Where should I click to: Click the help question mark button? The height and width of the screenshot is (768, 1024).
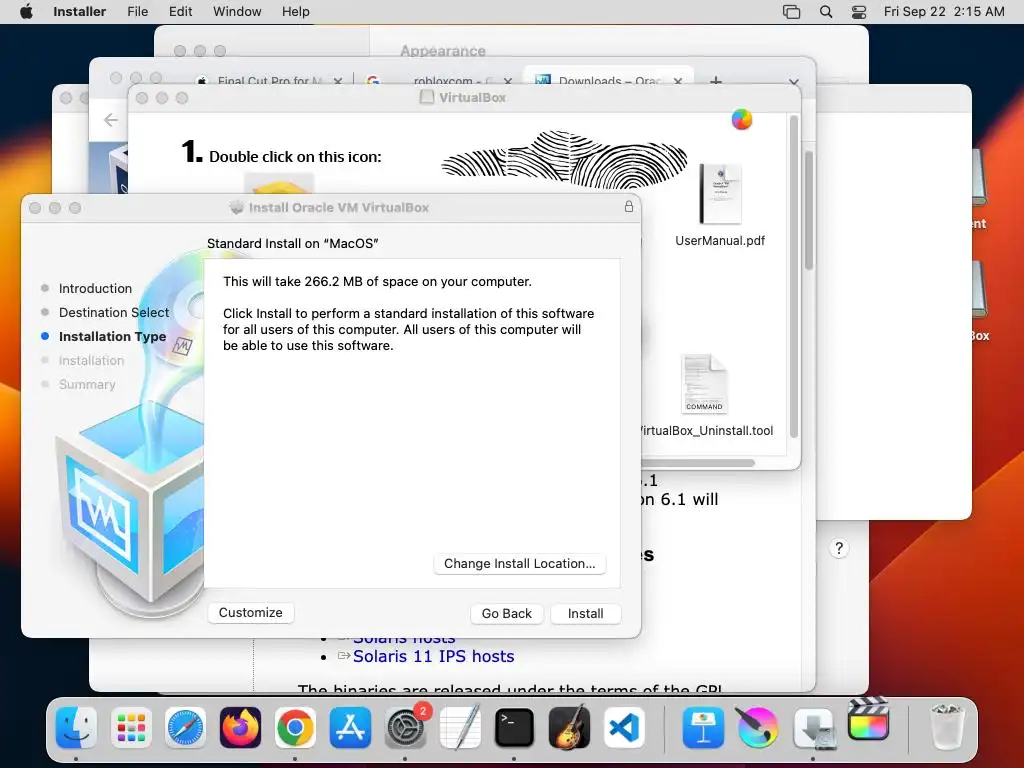pyautogui.click(x=839, y=548)
